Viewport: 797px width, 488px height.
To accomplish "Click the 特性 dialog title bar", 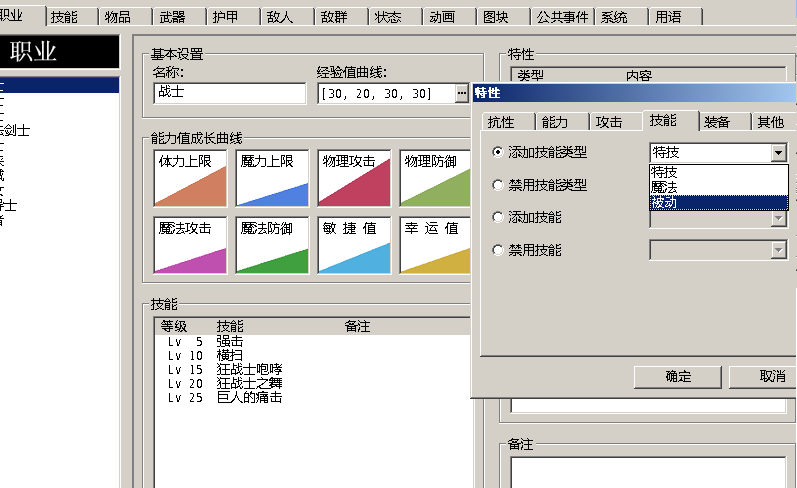I will pos(634,93).
